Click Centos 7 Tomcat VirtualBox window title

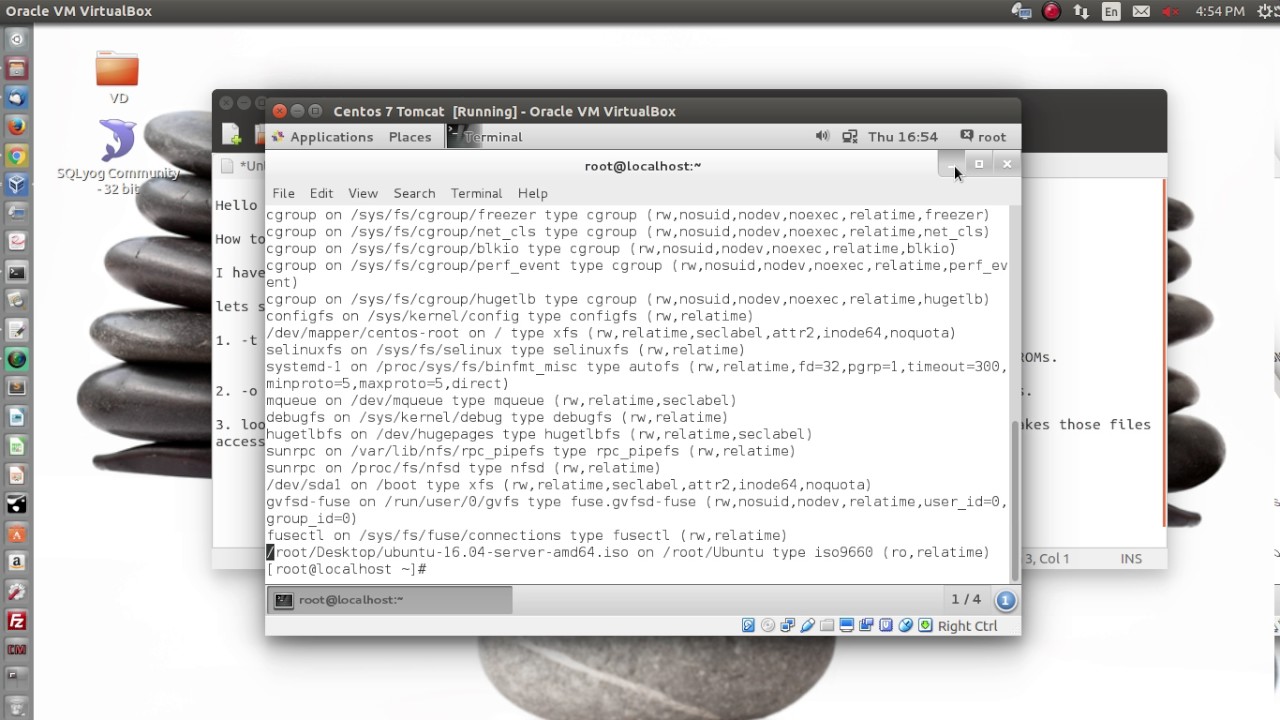click(504, 111)
